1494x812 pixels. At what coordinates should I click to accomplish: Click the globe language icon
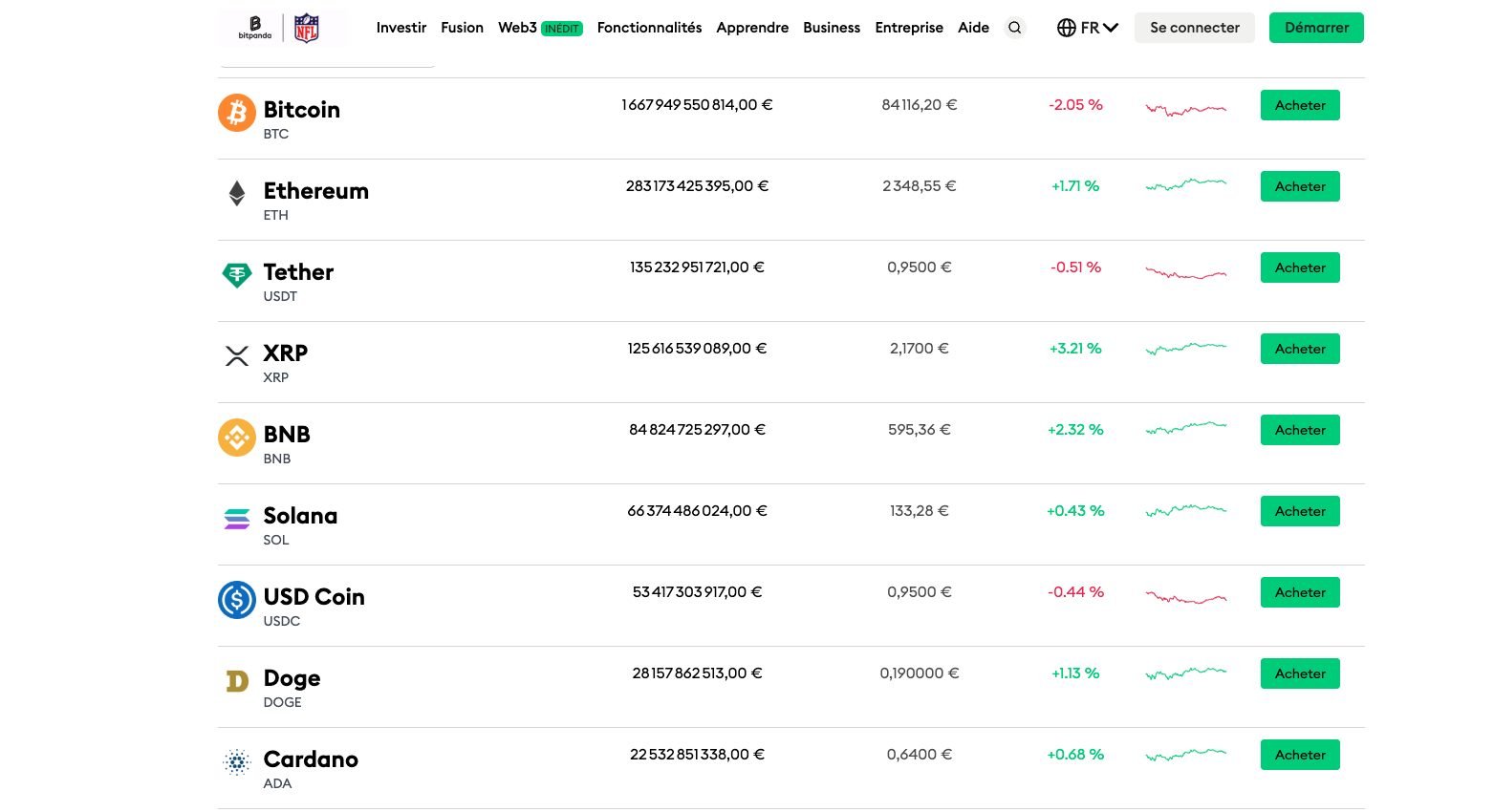point(1067,28)
